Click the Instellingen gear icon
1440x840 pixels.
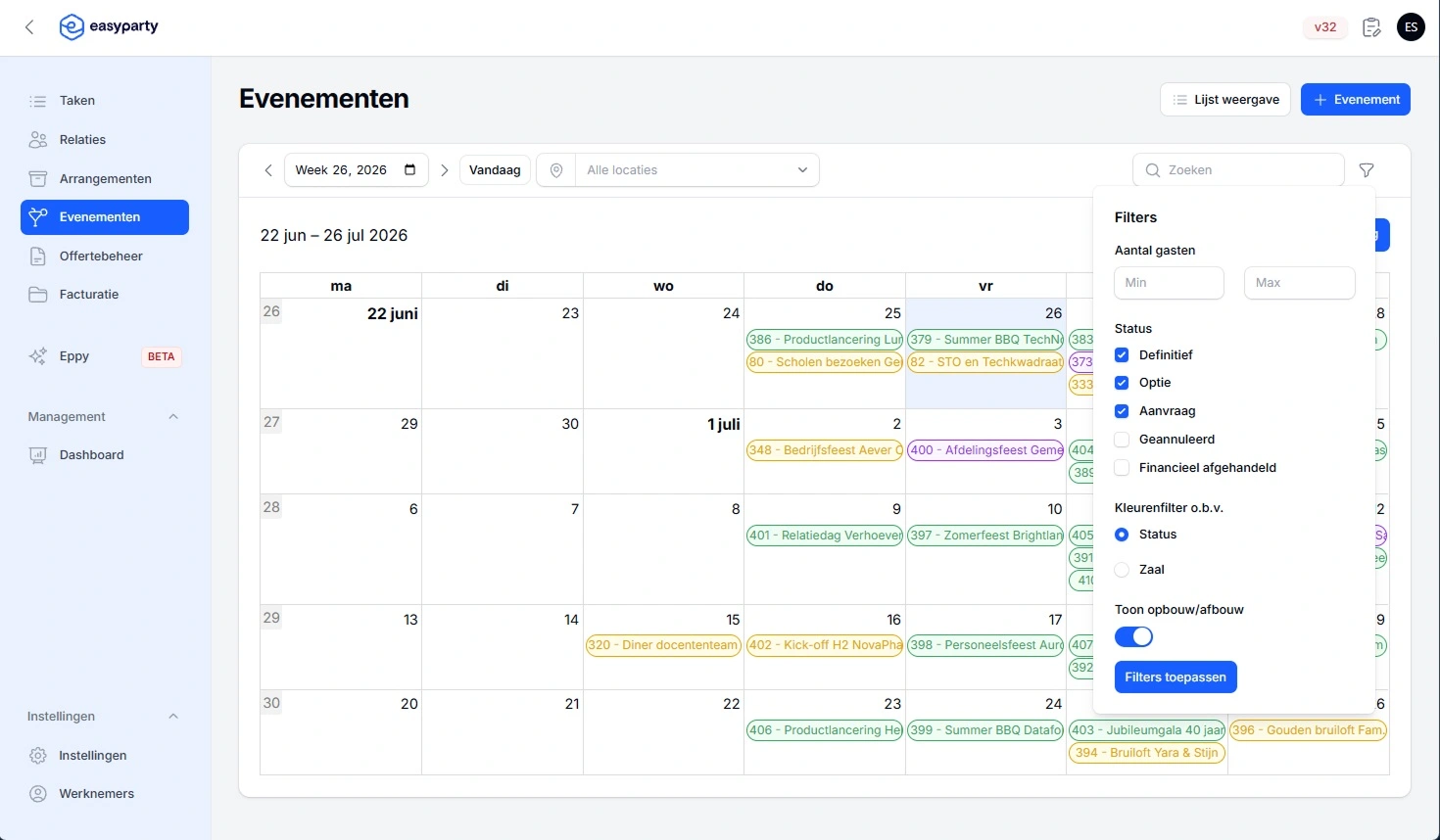pyautogui.click(x=38, y=756)
